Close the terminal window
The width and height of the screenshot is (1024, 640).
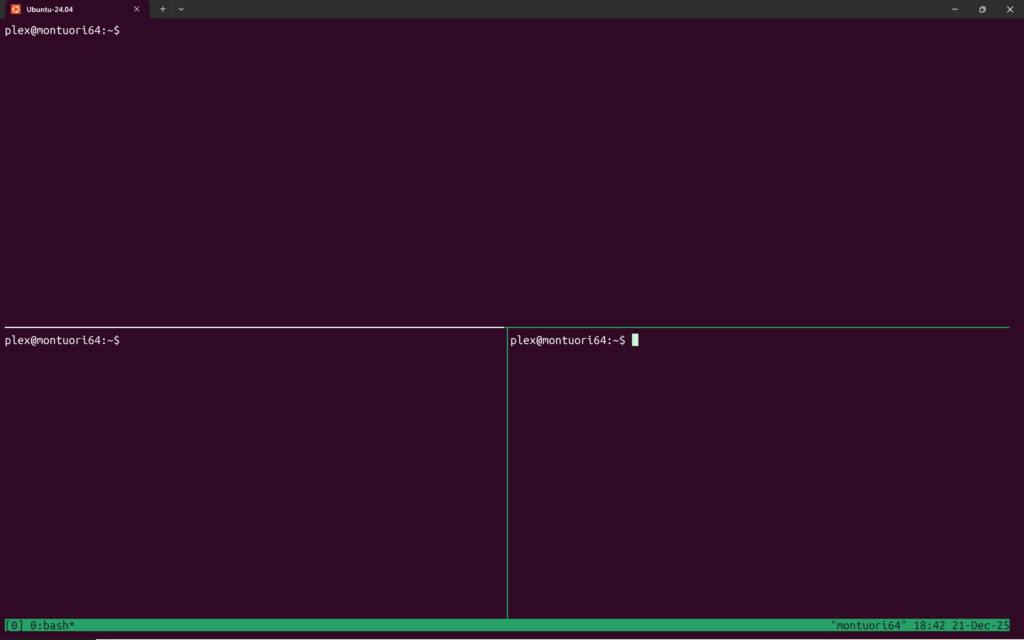point(1010,9)
